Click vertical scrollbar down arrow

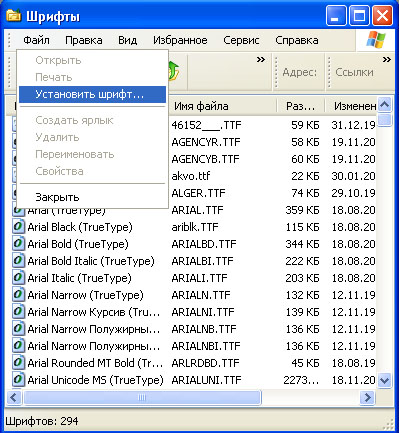[x=385, y=380]
